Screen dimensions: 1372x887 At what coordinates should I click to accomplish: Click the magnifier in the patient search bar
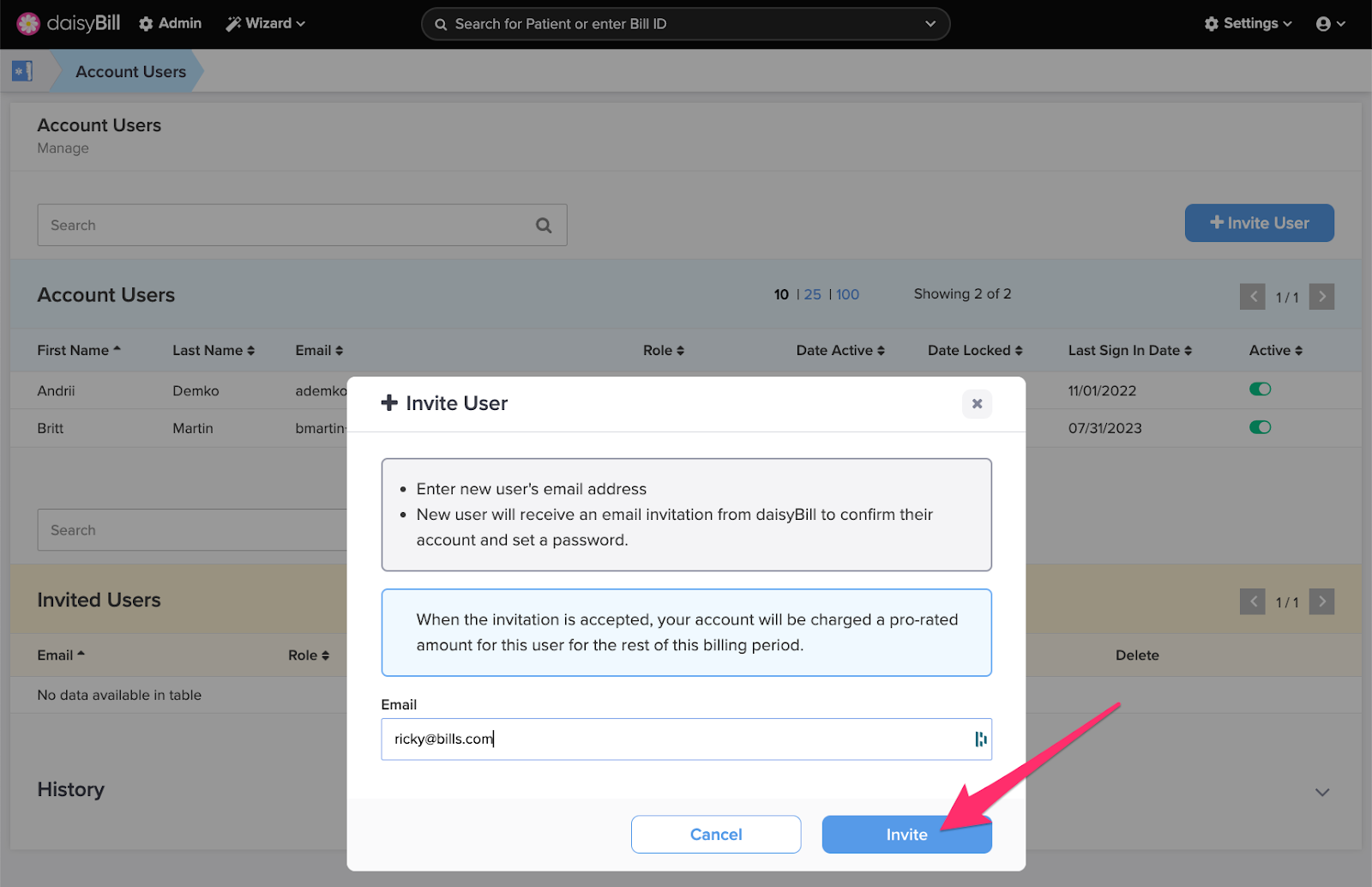click(441, 23)
